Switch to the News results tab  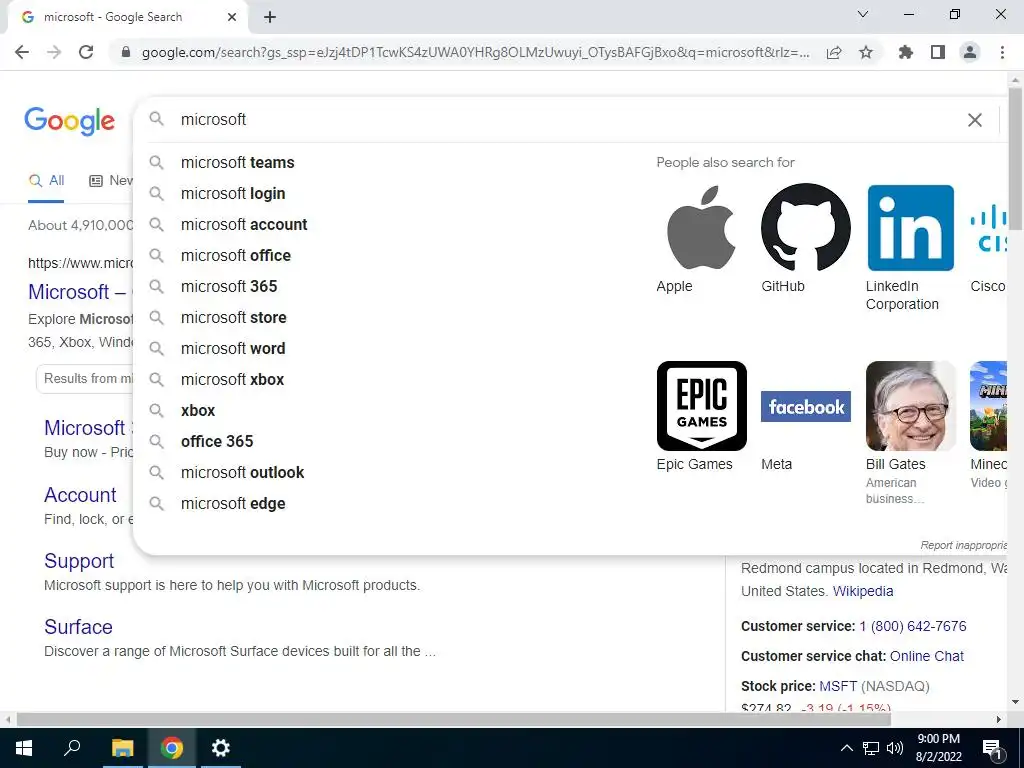point(111,181)
